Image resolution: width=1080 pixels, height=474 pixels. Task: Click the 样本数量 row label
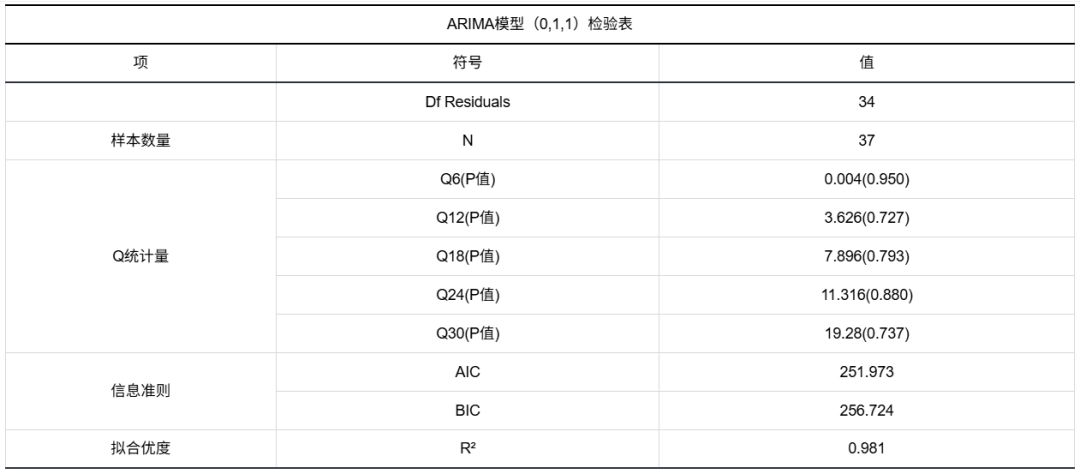click(x=141, y=140)
